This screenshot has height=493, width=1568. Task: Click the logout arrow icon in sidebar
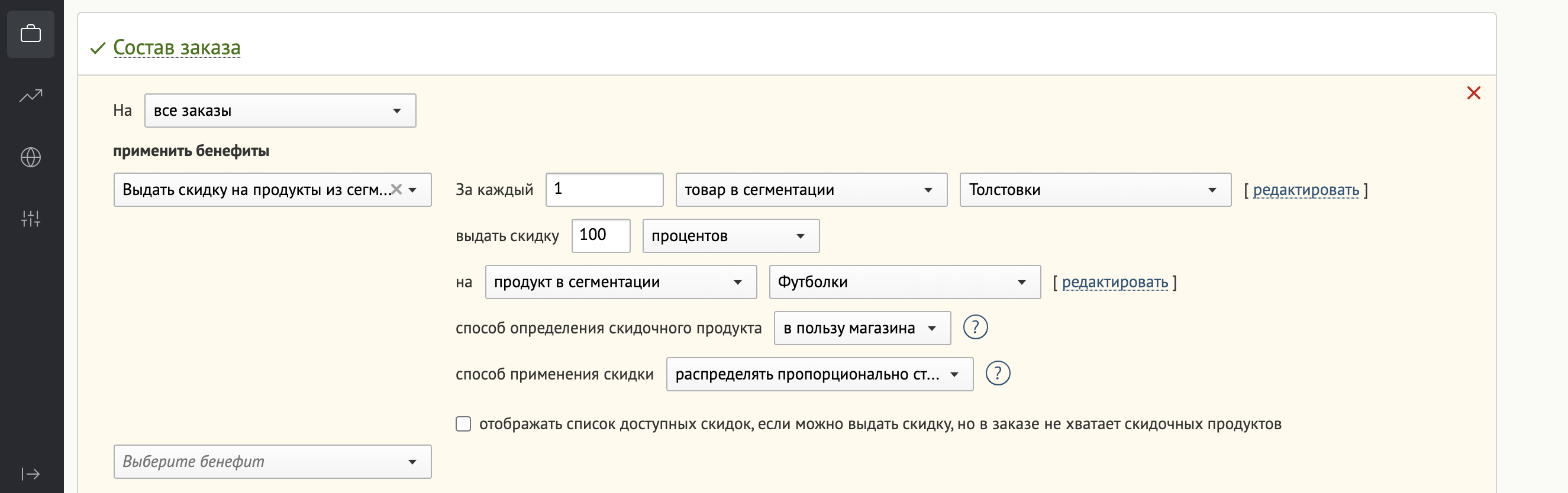(x=30, y=474)
